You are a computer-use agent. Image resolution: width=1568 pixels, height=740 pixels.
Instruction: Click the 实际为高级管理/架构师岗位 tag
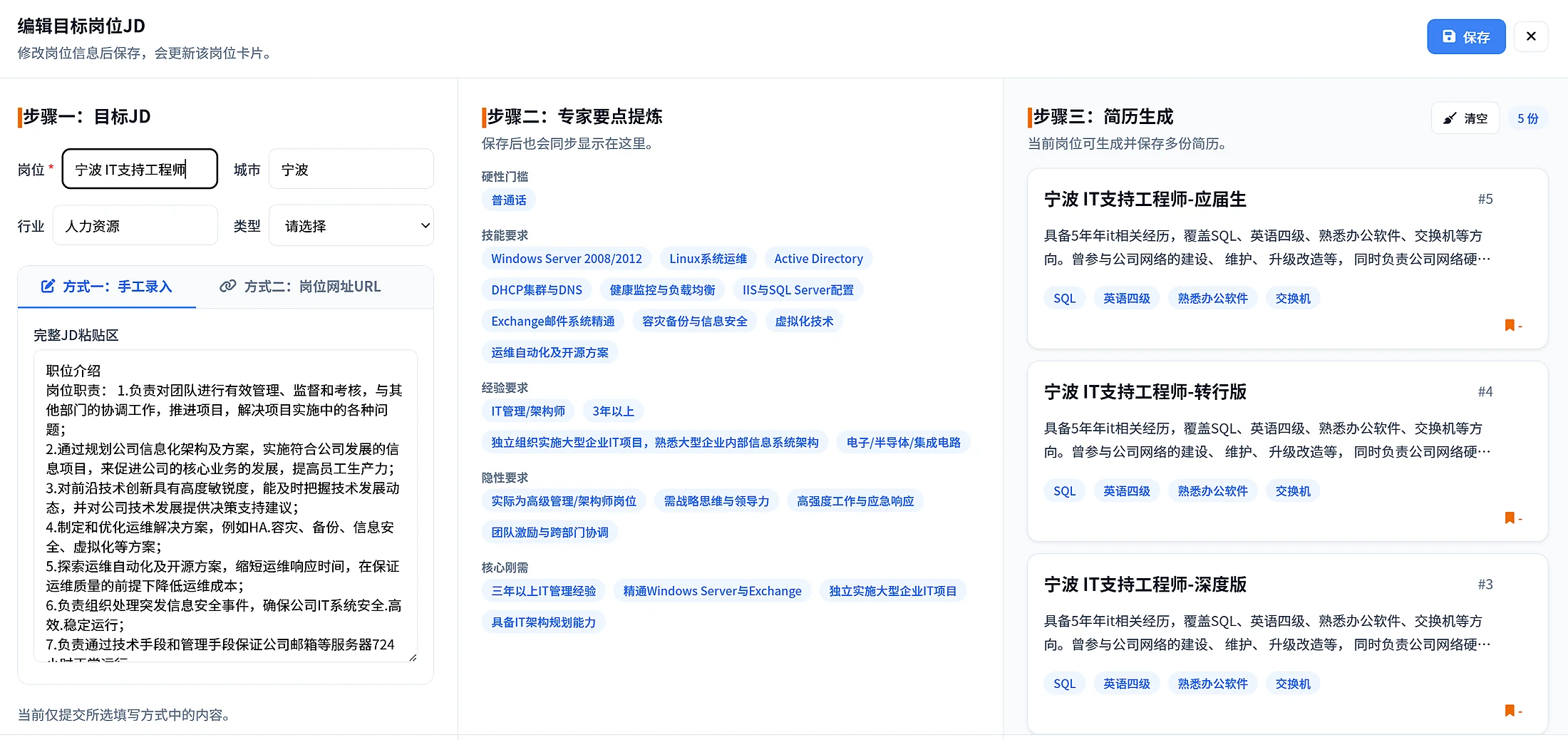pyautogui.click(x=564, y=500)
